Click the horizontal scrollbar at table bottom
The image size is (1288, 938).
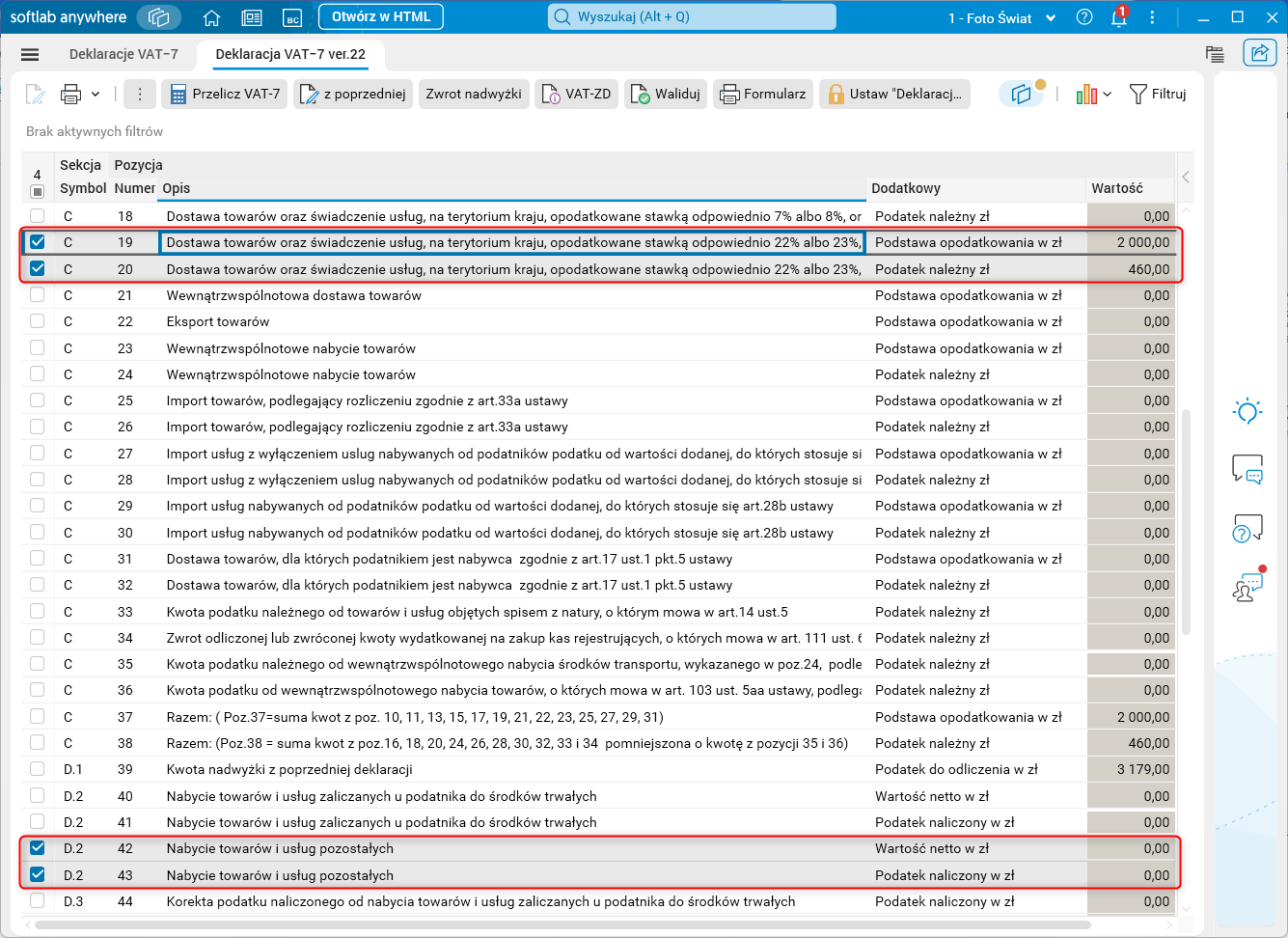point(562,924)
